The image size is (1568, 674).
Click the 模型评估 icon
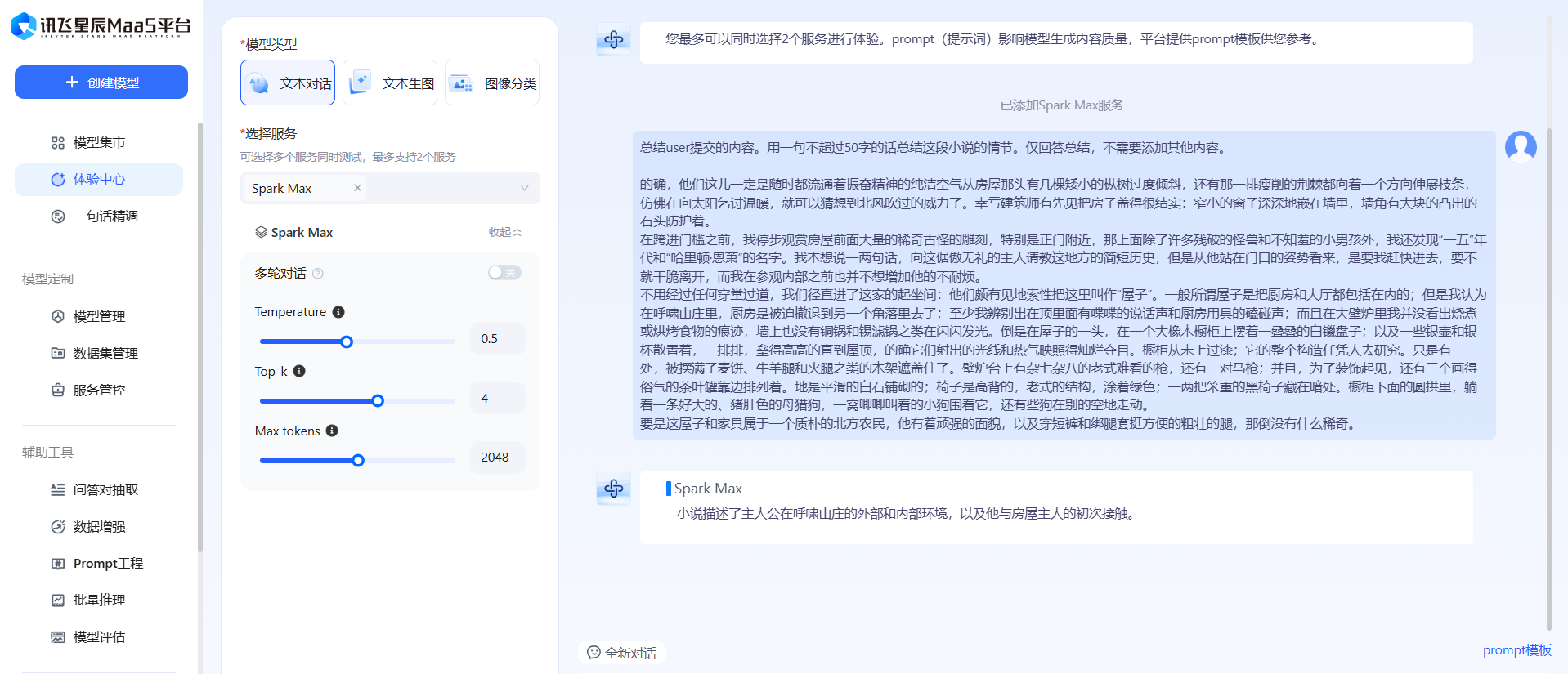(58, 637)
